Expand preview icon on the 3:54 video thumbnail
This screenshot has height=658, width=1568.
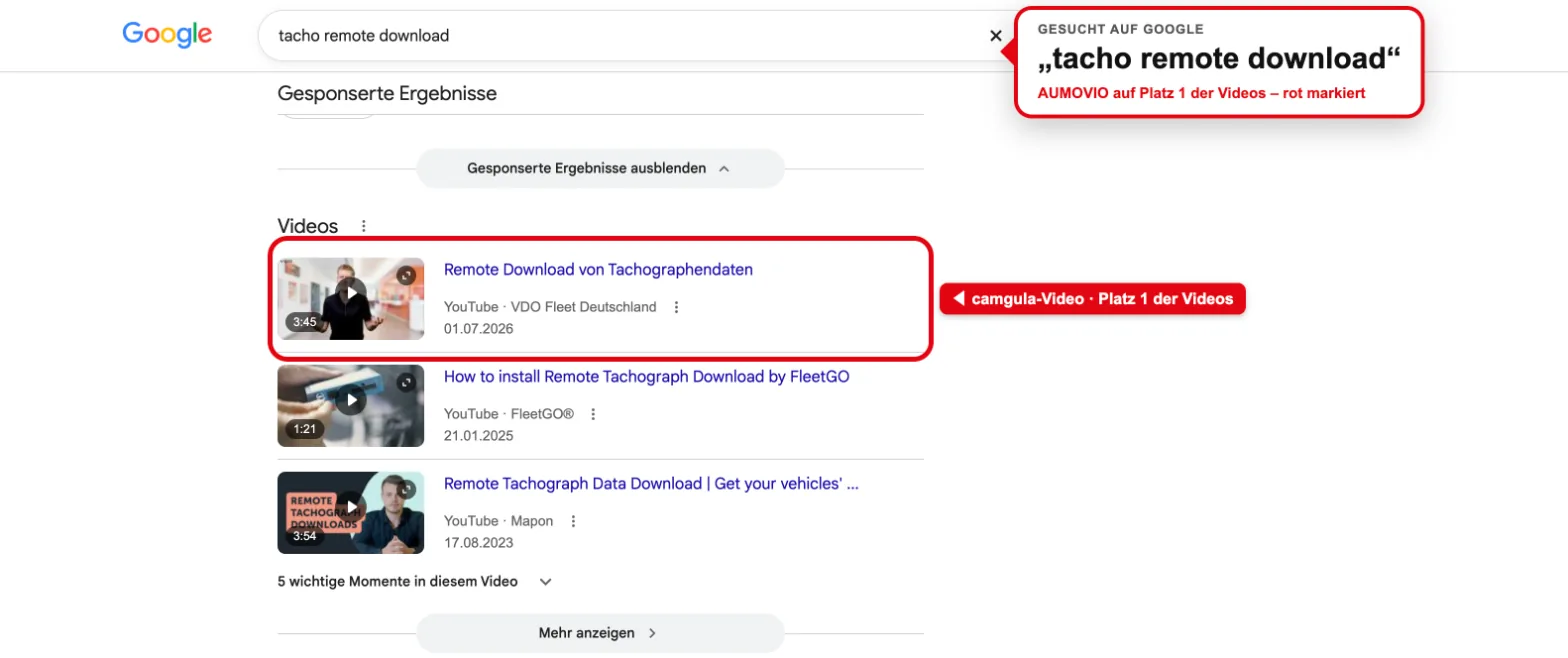pyautogui.click(x=405, y=489)
